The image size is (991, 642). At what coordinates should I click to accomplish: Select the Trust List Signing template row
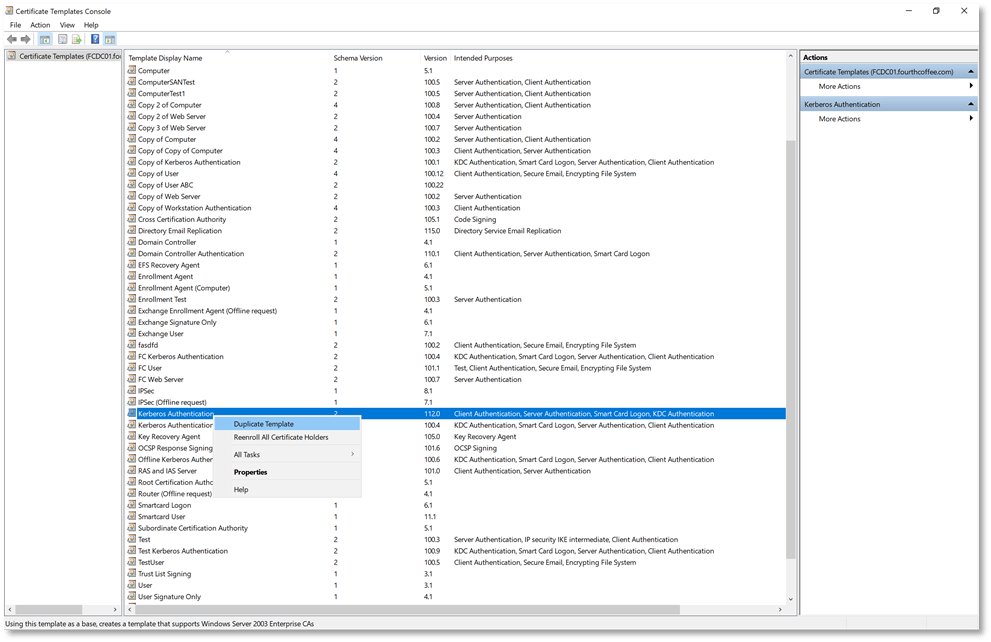[166, 574]
